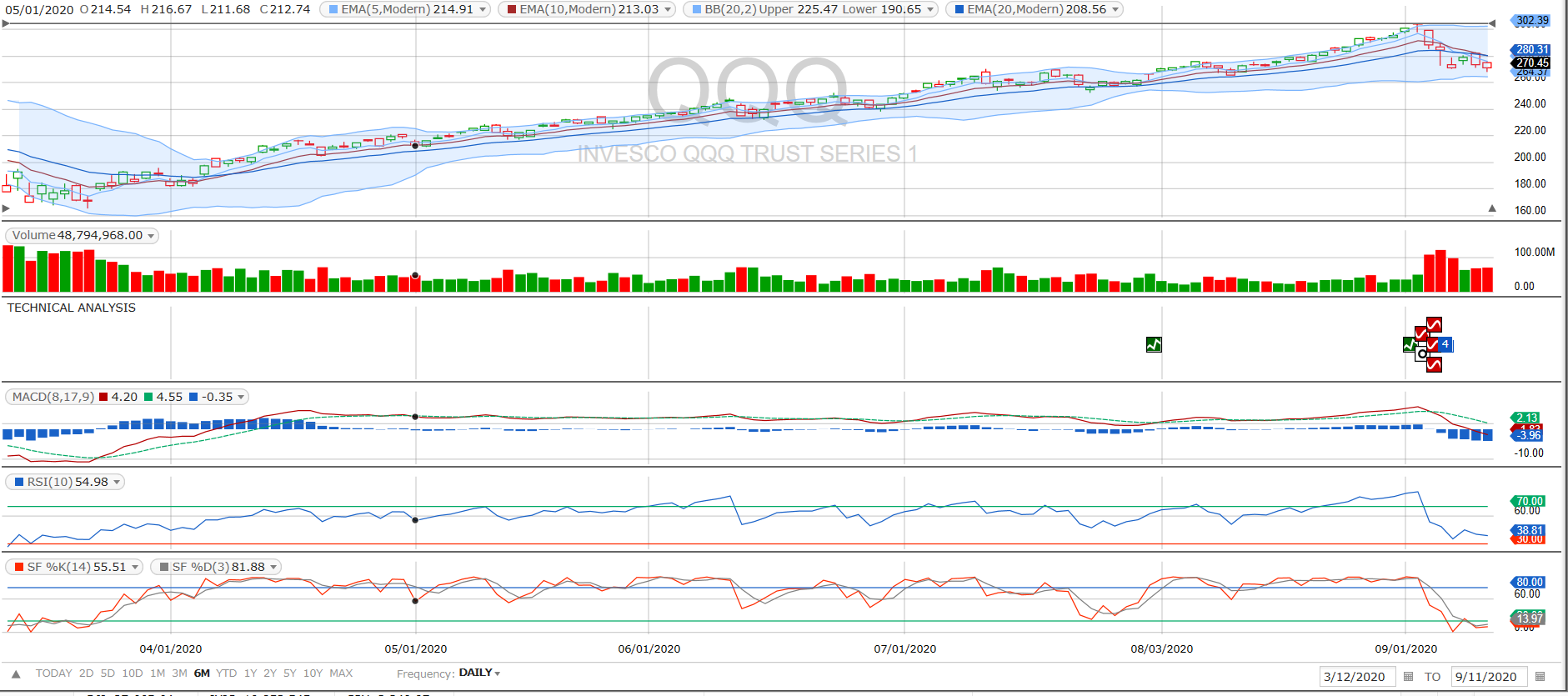Select the 3M time range

coord(179,673)
